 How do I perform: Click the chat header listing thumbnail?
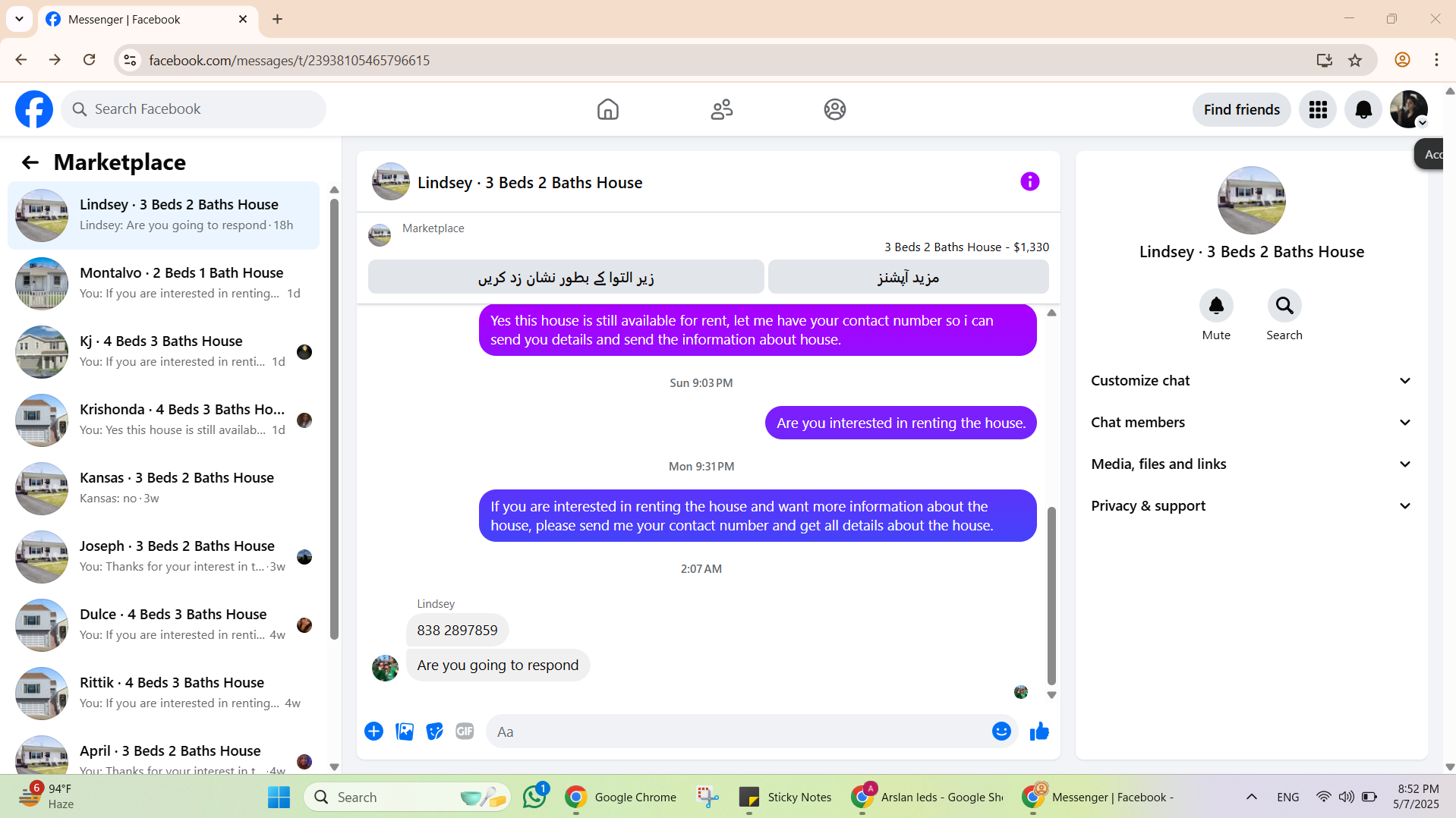pos(390,181)
